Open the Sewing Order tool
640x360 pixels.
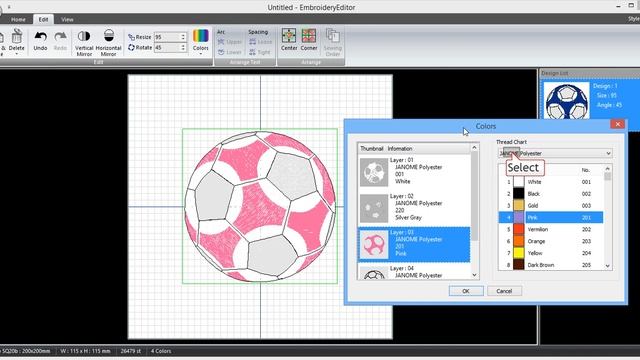point(333,42)
